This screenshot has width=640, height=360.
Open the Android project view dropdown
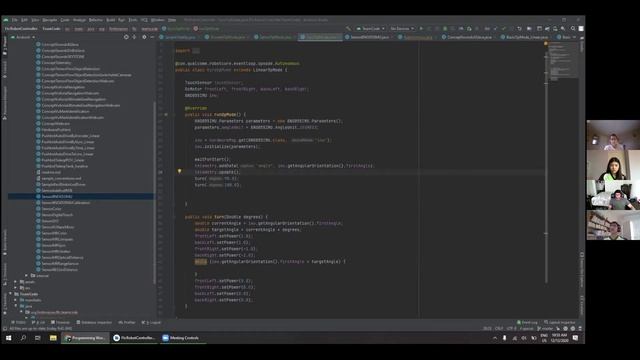tap(23, 37)
